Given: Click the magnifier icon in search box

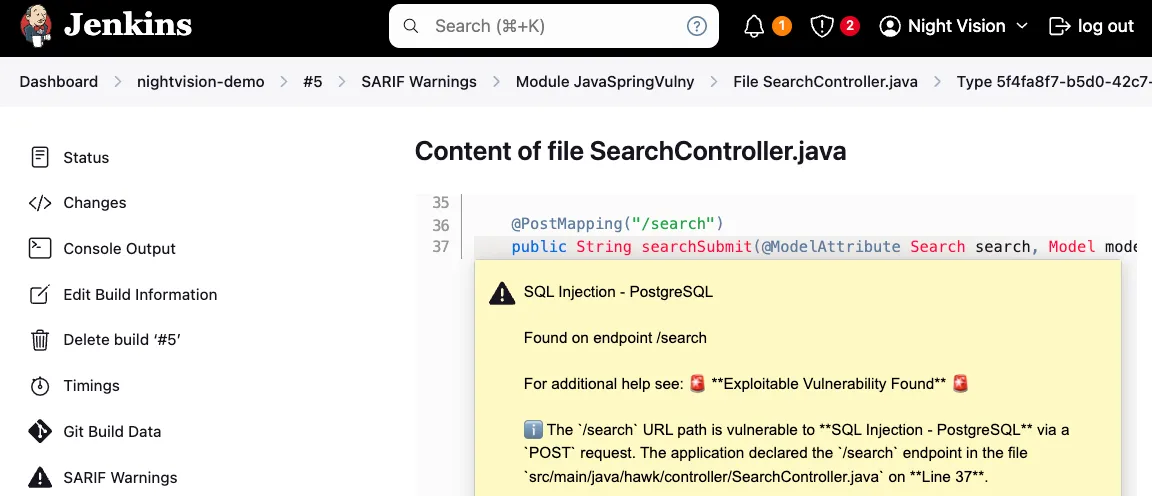Looking at the screenshot, I should pos(411,26).
